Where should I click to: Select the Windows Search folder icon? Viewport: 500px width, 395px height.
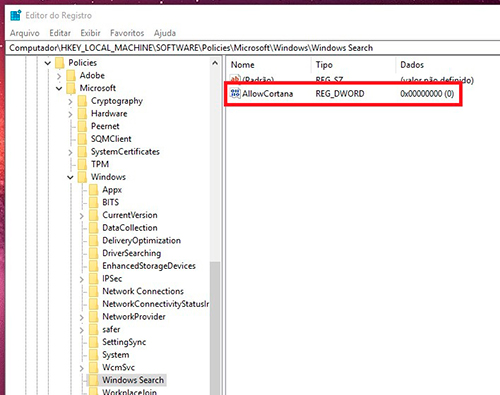point(93,380)
